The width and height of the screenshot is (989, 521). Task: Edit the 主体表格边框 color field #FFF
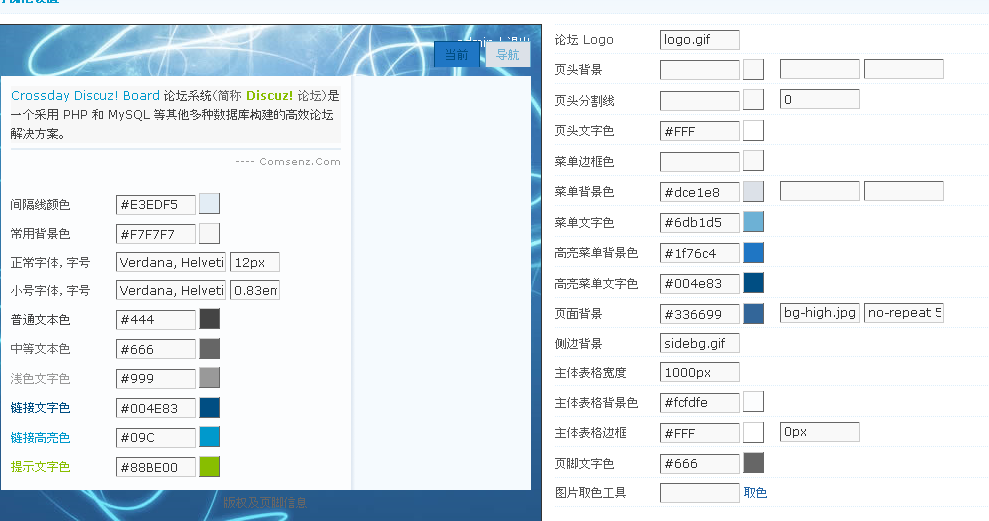point(699,433)
